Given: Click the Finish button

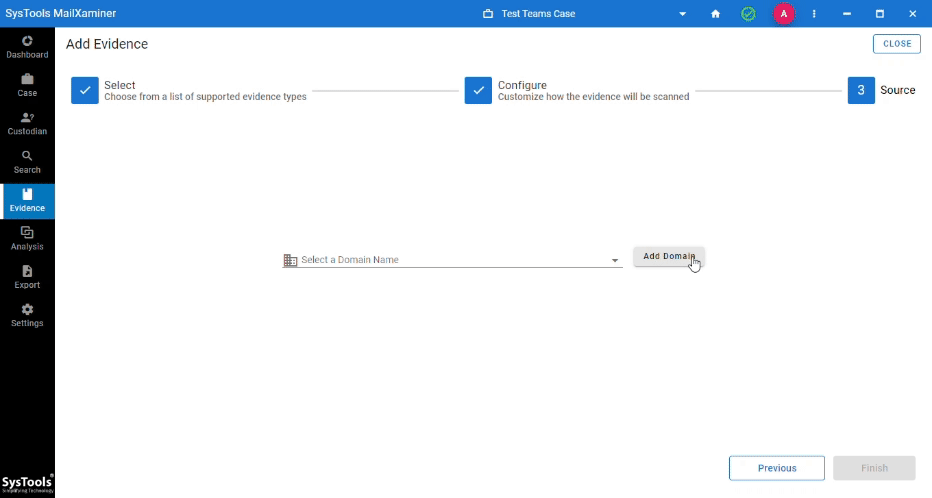Looking at the screenshot, I should click(x=874, y=468).
